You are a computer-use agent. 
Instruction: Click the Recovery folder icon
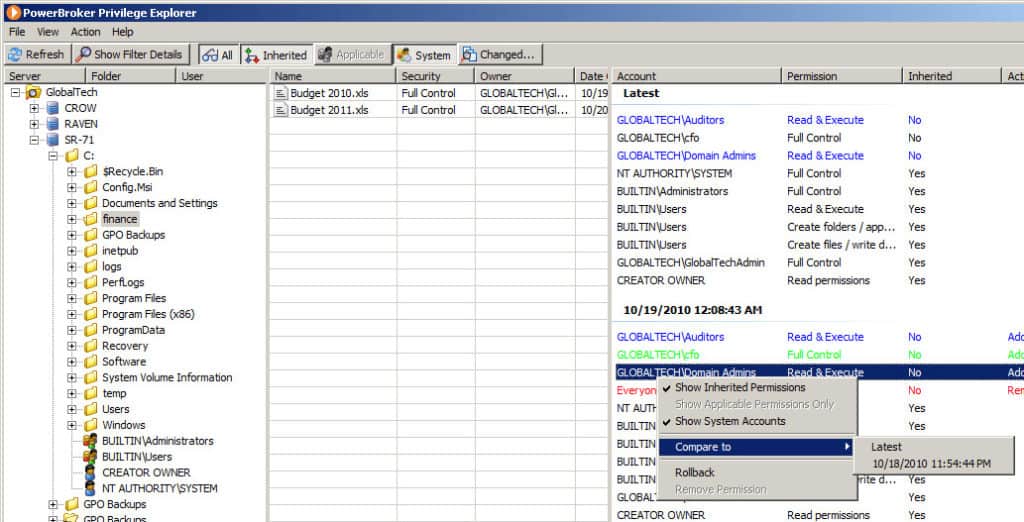[x=91, y=346]
